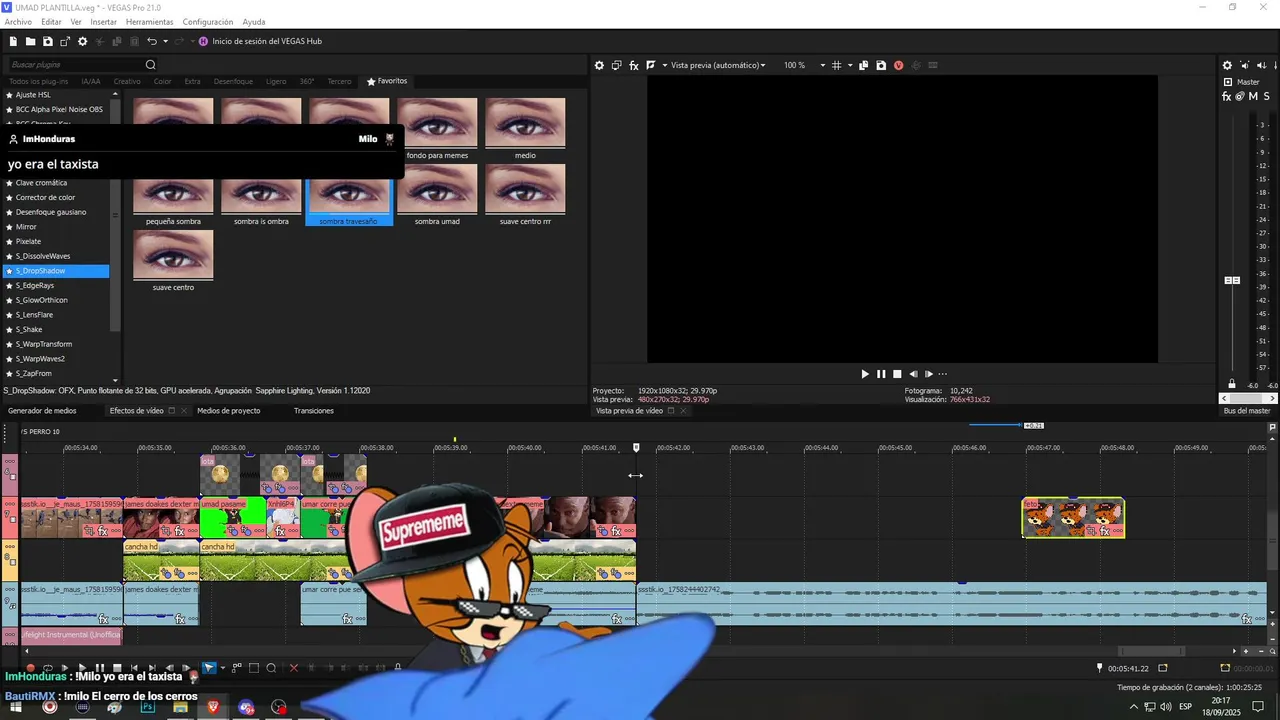Mute the Master bus with M
1280x720 pixels.
pyautogui.click(x=1253, y=97)
